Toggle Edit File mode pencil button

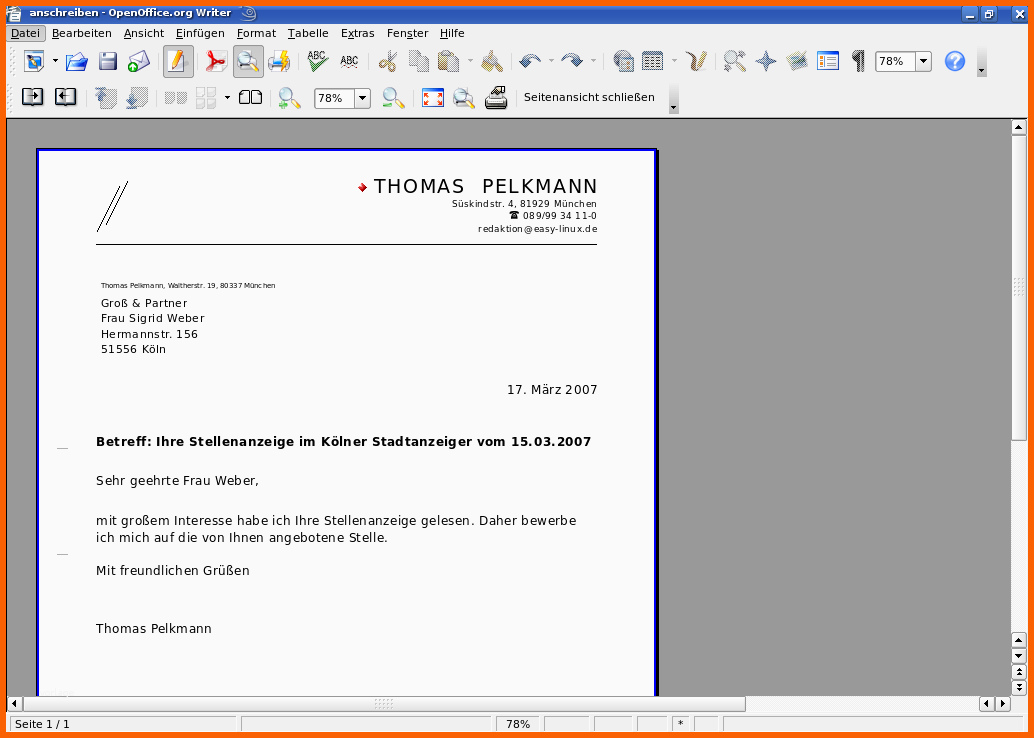pos(178,62)
